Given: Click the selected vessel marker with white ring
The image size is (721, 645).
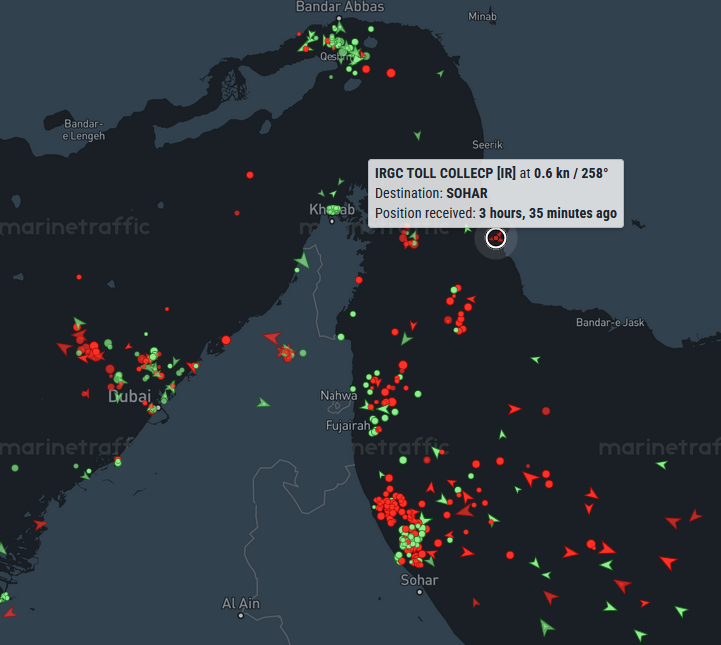Looking at the screenshot, I should [x=496, y=238].
